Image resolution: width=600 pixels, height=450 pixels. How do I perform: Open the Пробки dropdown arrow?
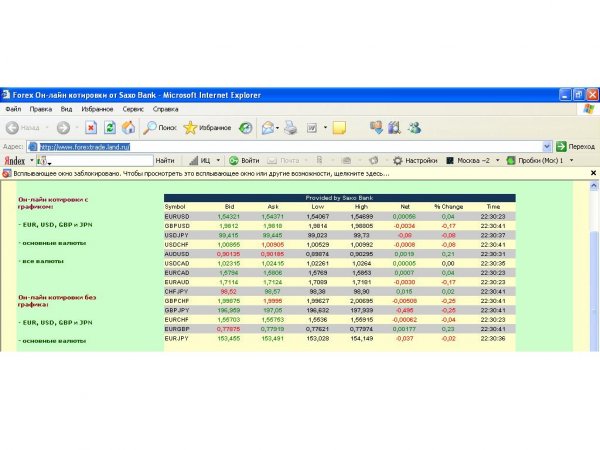pos(572,161)
